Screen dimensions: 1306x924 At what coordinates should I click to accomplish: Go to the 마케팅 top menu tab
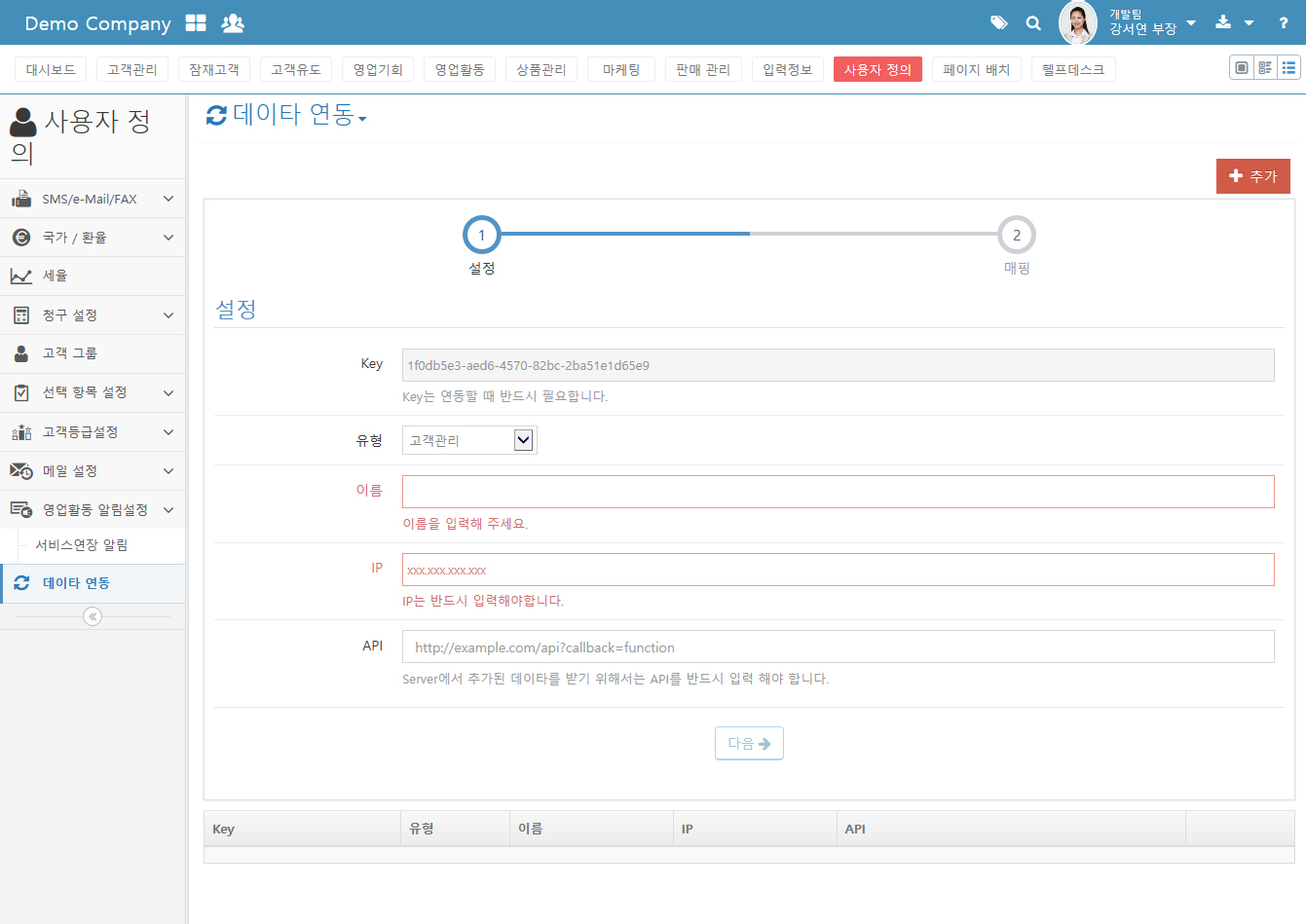click(x=621, y=69)
